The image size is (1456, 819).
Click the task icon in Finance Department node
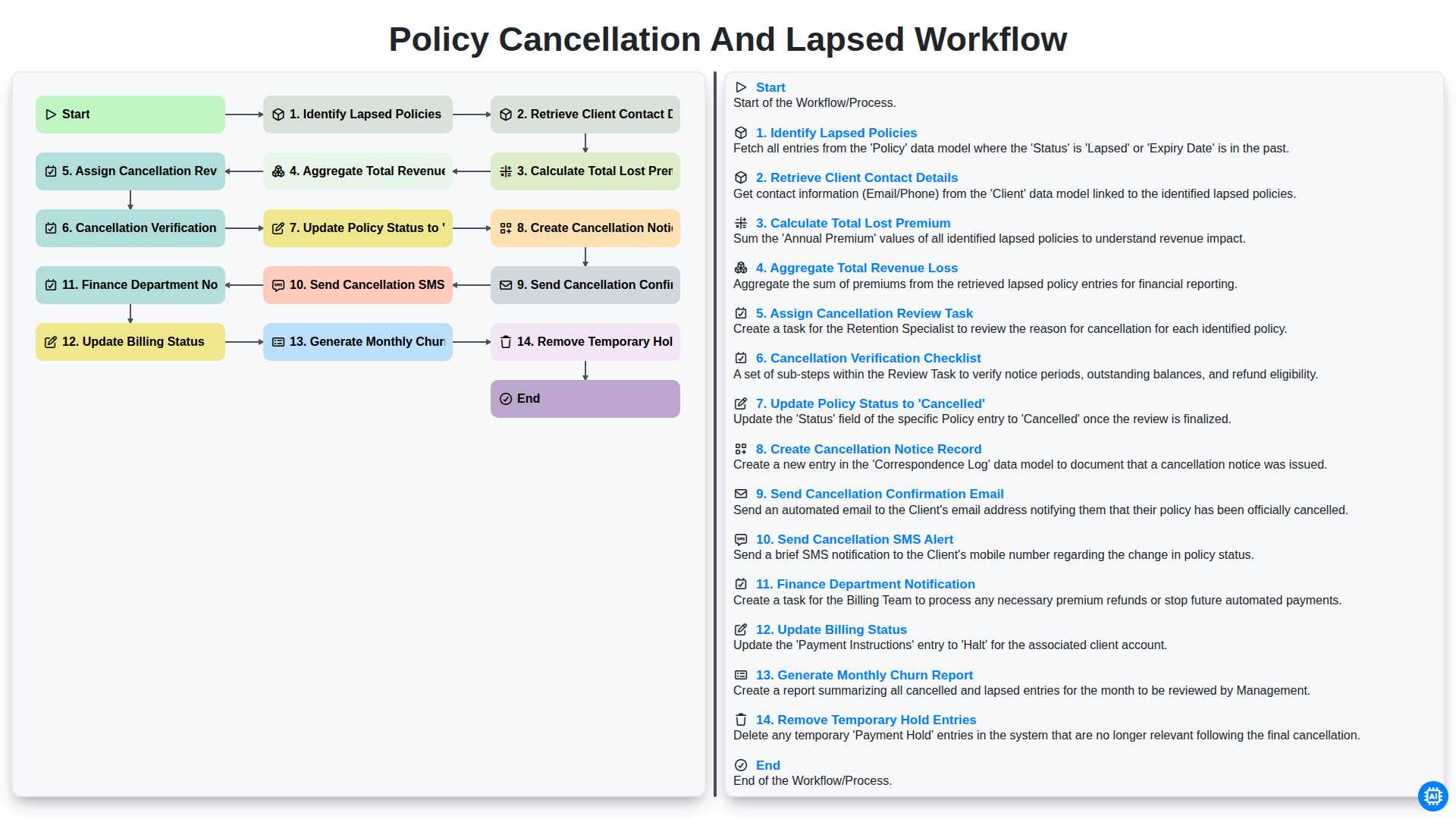click(51, 285)
